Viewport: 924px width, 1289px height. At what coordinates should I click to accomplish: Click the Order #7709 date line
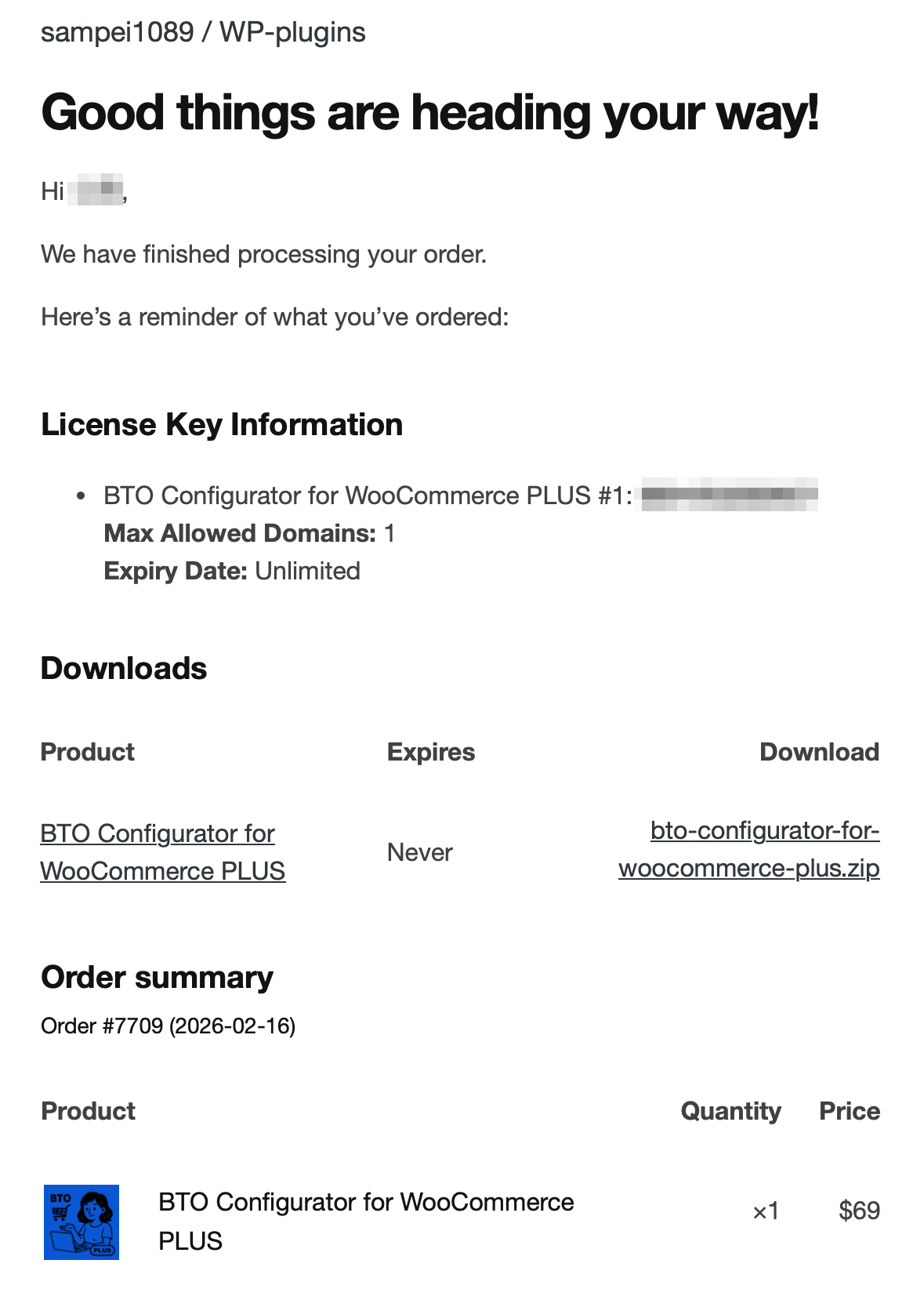[168, 1026]
